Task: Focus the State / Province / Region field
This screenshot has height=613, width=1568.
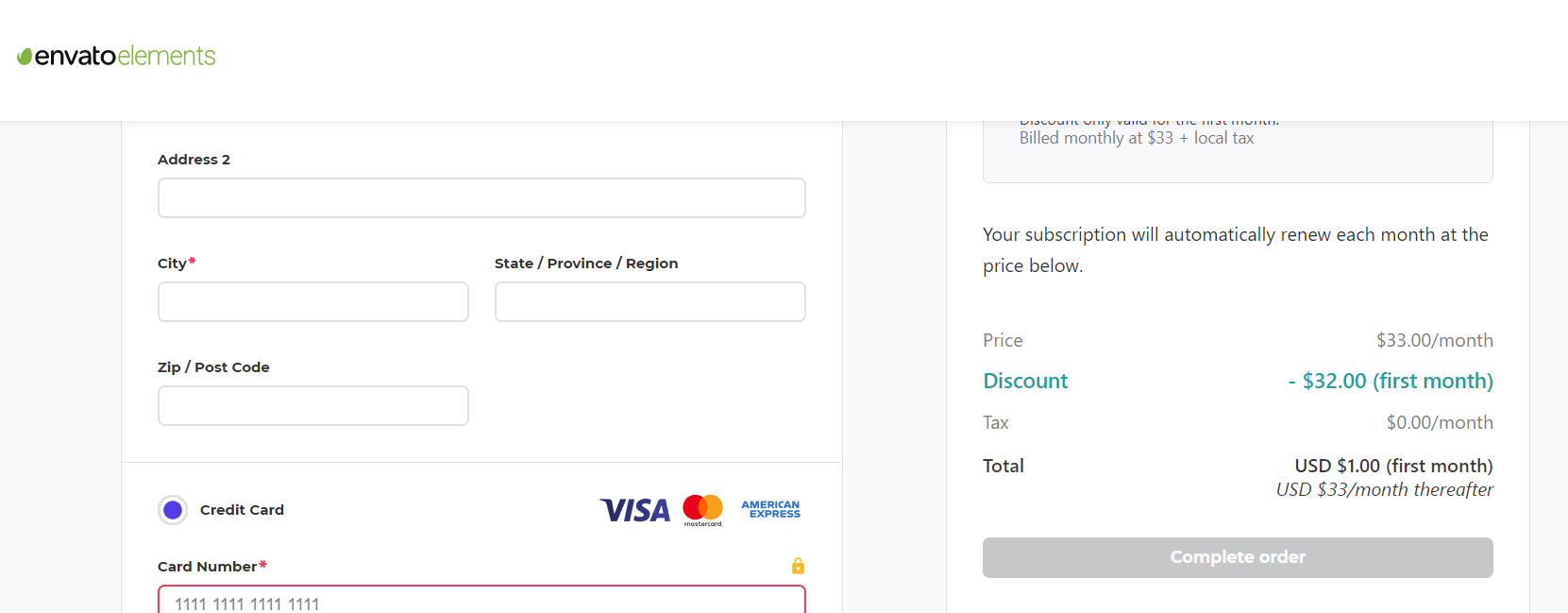Action: 649,302
